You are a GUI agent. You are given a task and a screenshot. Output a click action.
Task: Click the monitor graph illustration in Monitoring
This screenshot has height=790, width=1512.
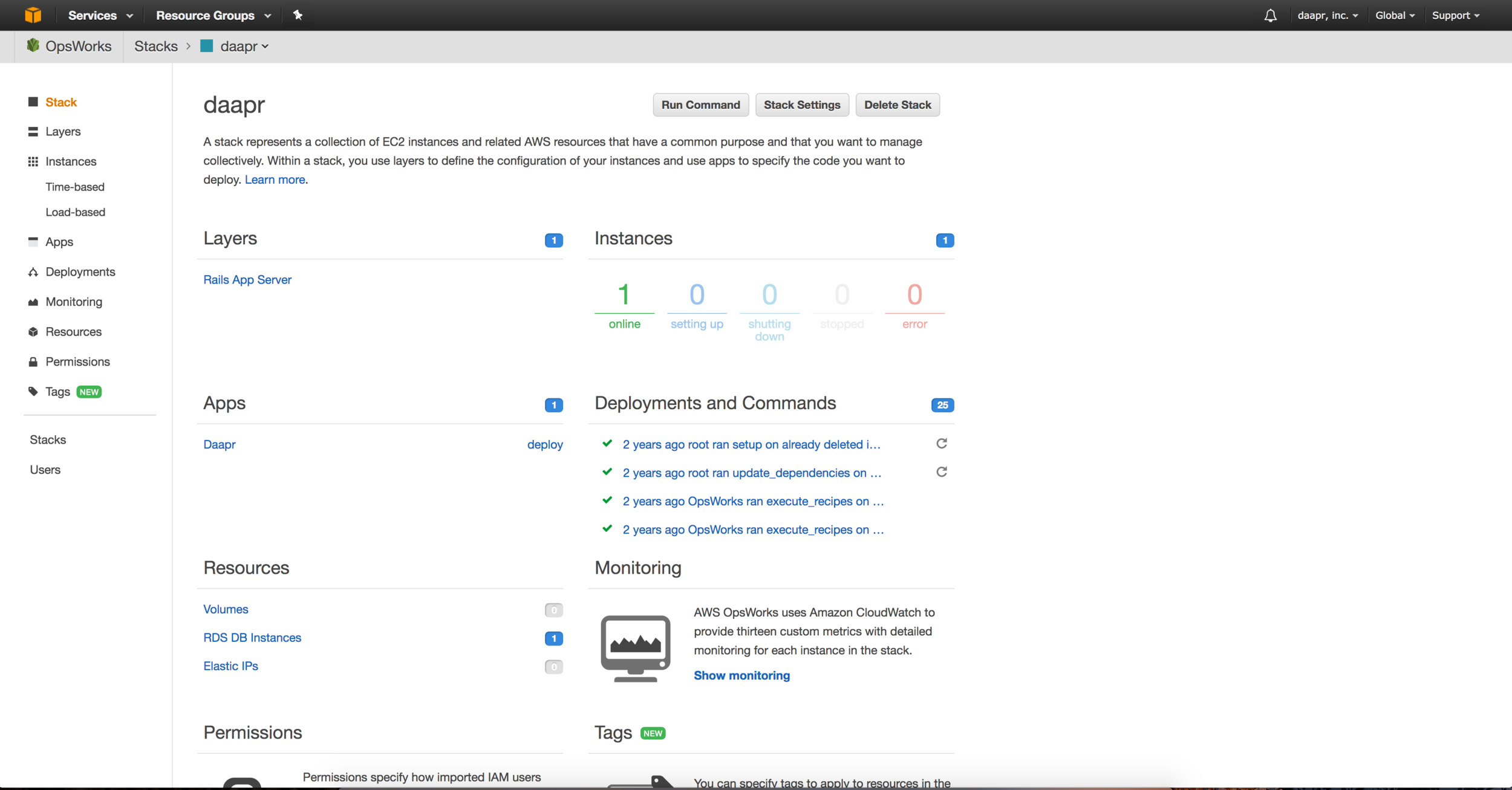(636, 648)
